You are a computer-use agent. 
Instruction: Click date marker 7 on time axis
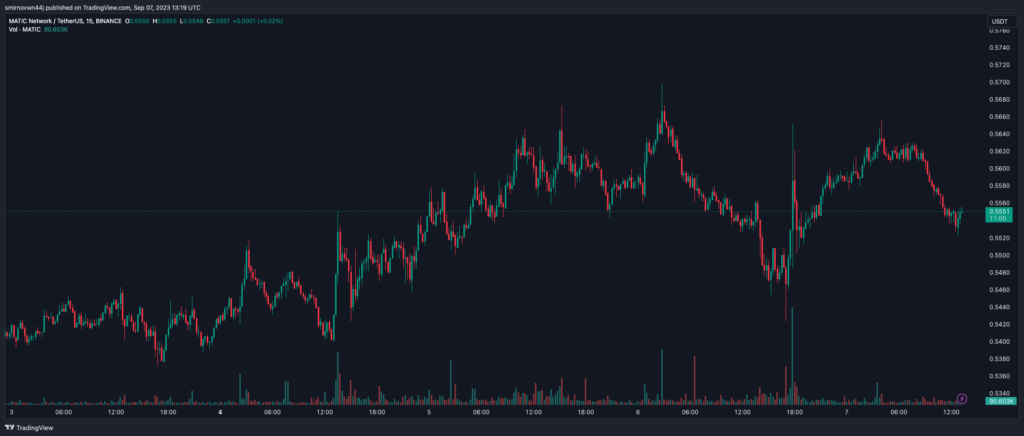pos(847,412)
